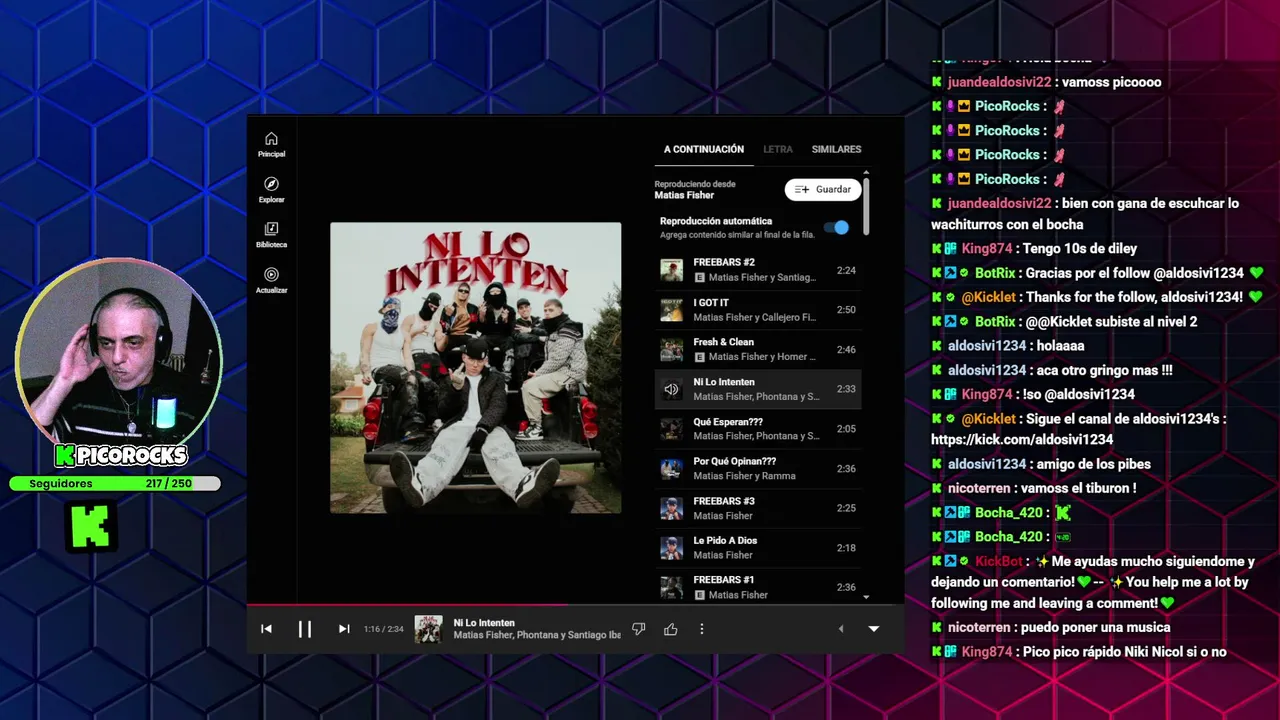Click the 2:24 duration of FREEBARS #2
The image size is (1280, 720).
coord(846,270)
